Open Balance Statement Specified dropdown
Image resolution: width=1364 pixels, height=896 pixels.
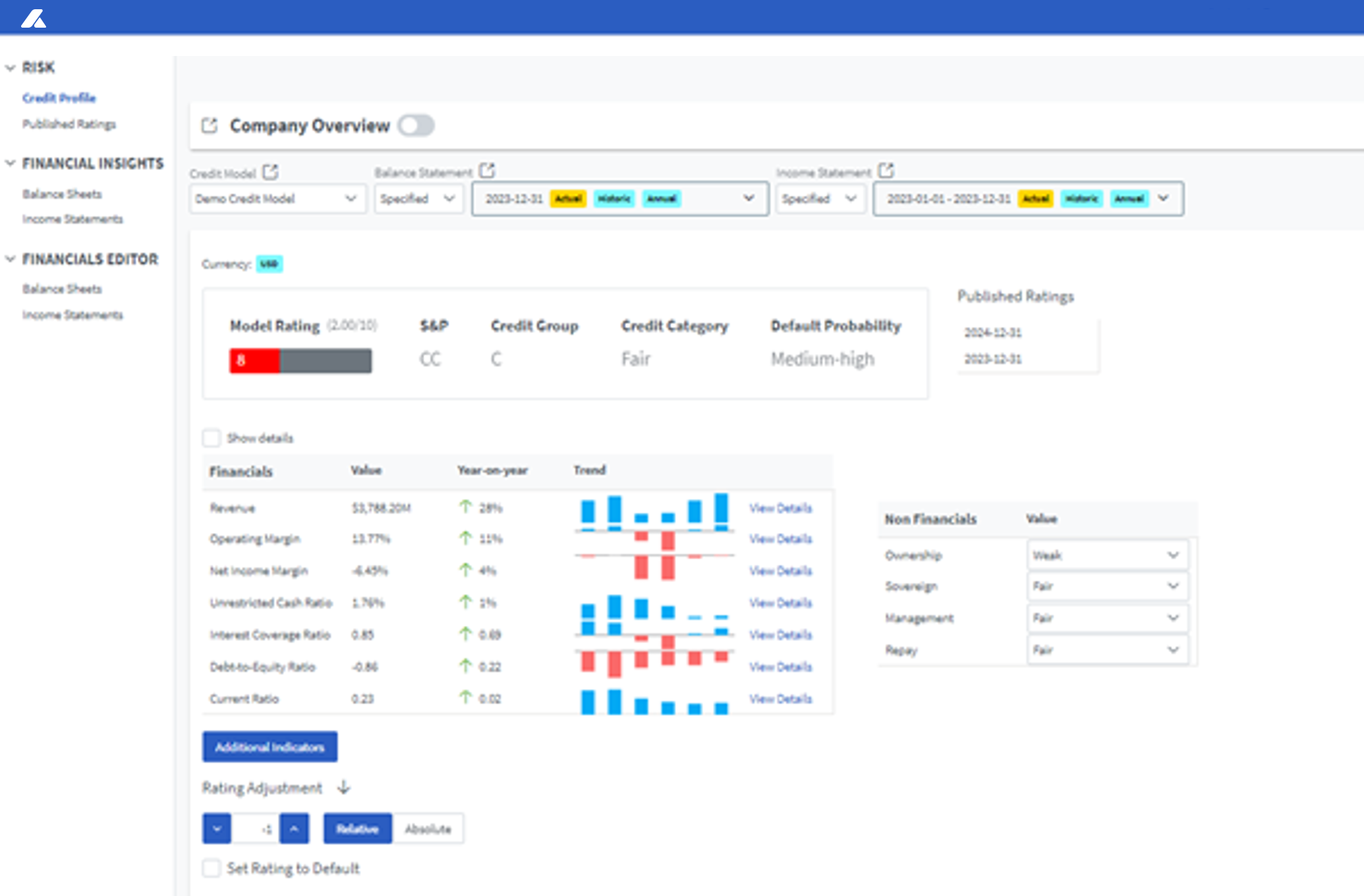[418, 198]
